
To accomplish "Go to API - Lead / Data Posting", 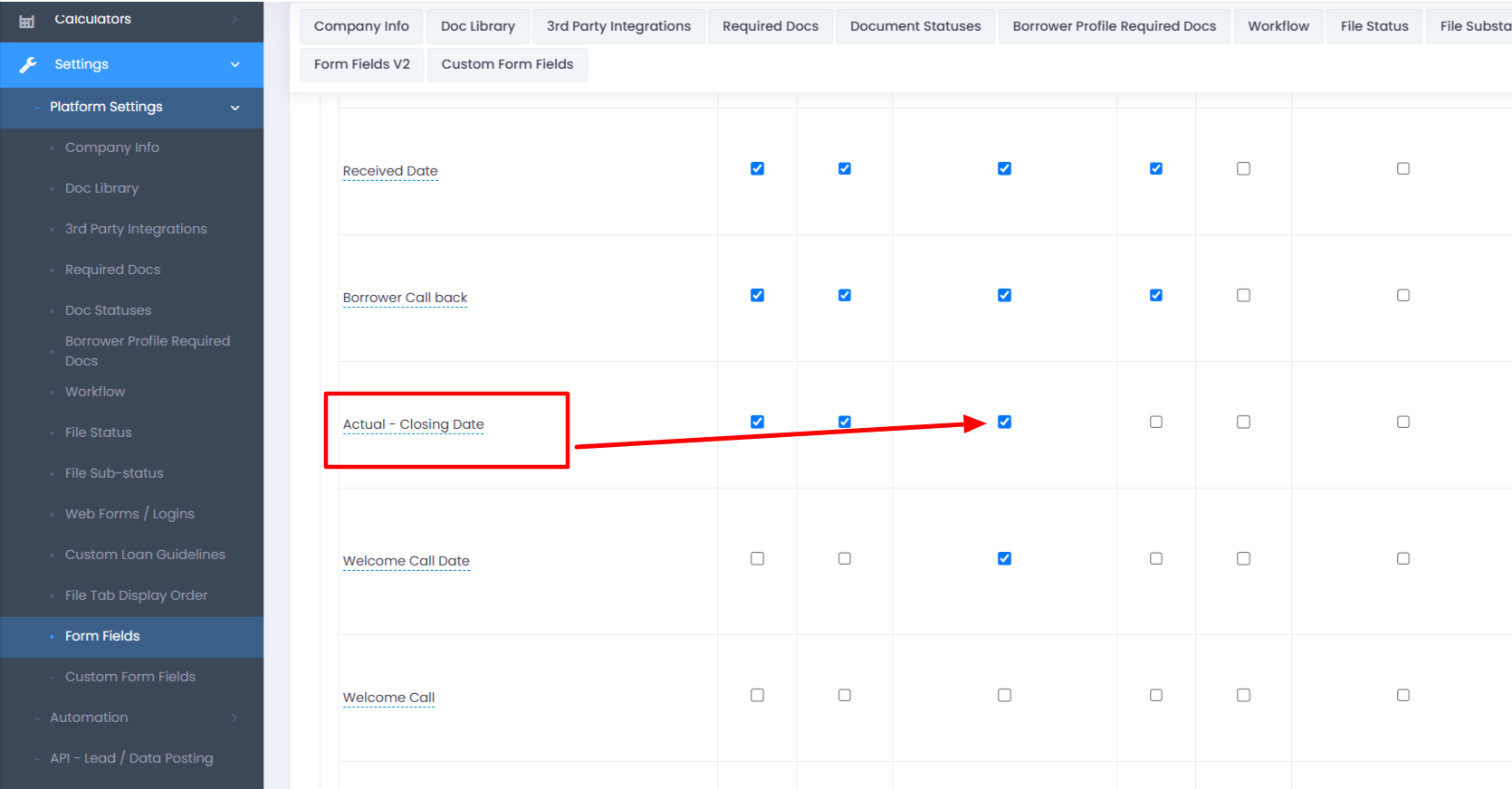I will (x=131, y=758).
